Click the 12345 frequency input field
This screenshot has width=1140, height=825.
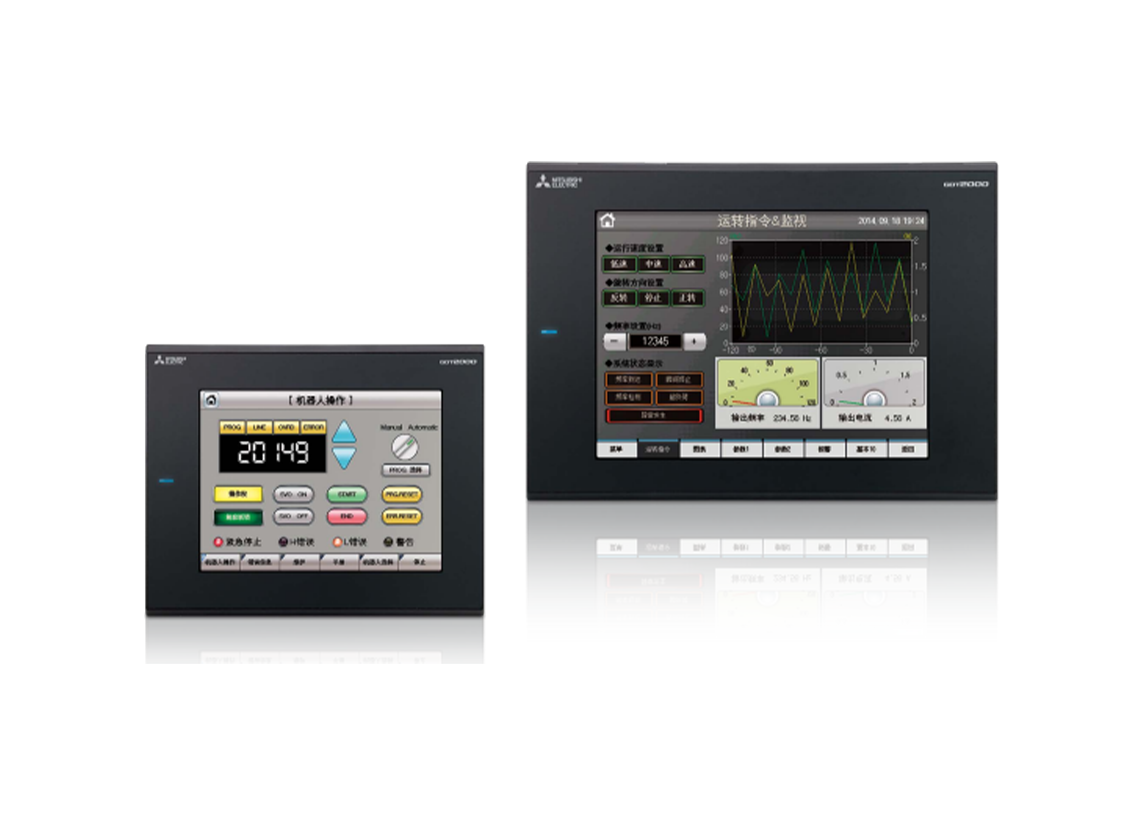pos(653,341)
